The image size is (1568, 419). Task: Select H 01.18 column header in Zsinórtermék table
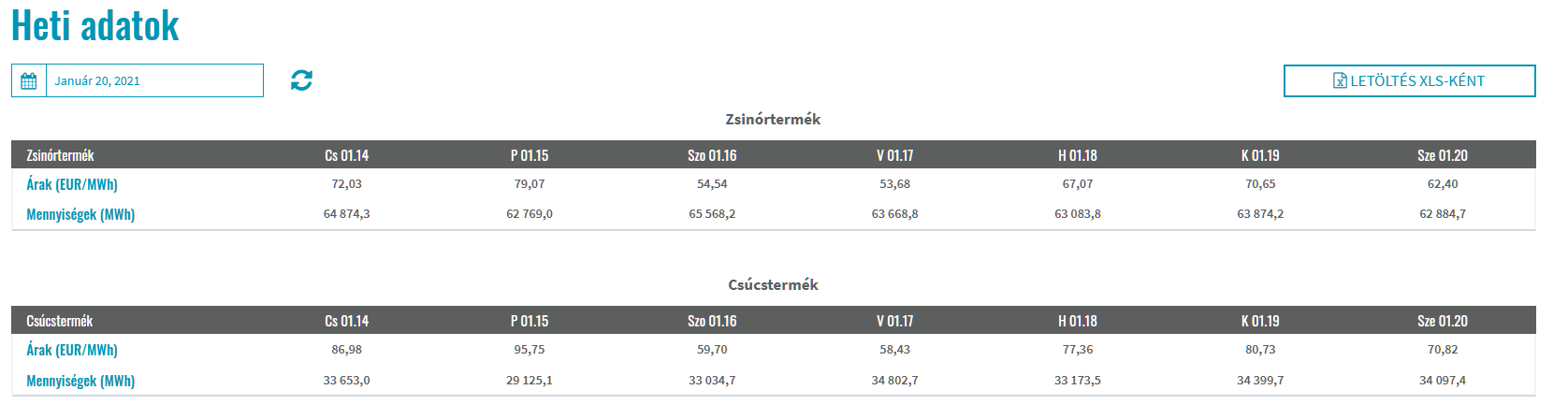[1078, 155]
